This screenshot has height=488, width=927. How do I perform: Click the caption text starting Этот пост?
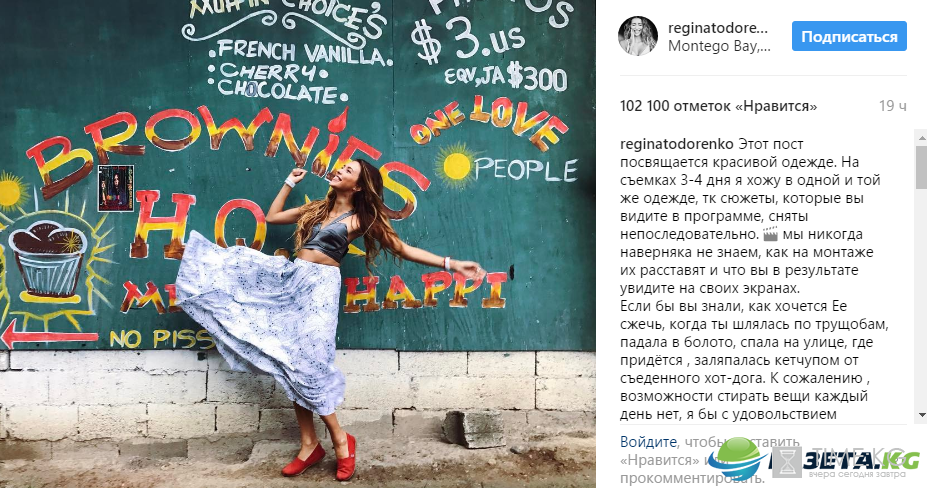[x=754, y=280]
